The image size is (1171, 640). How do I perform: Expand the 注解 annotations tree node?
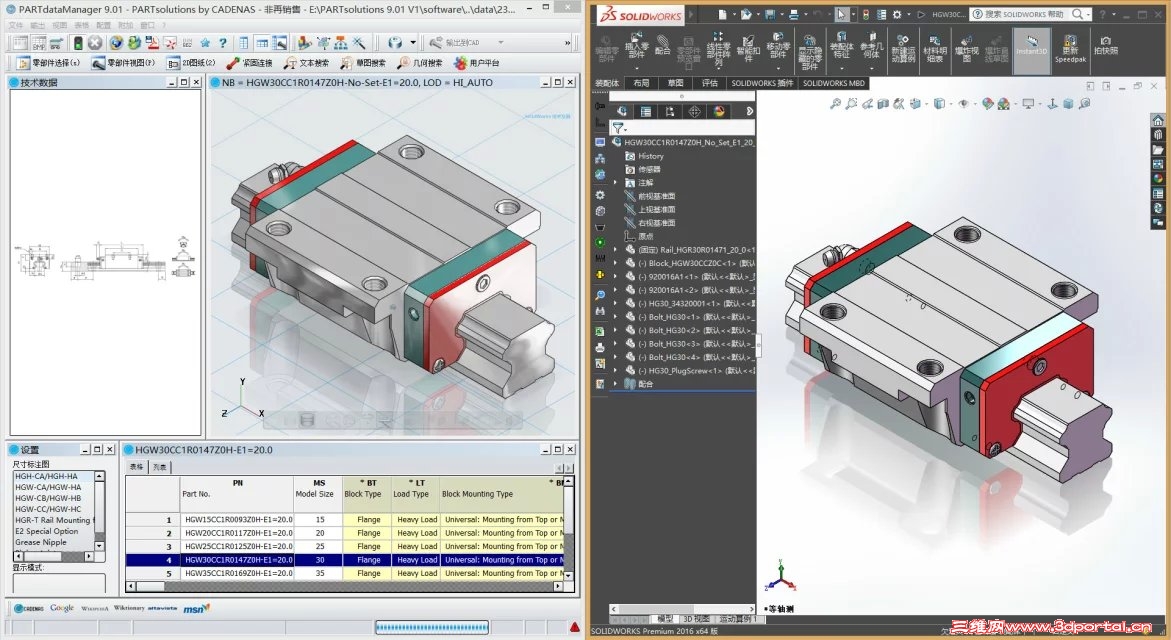tap(616, 182)
